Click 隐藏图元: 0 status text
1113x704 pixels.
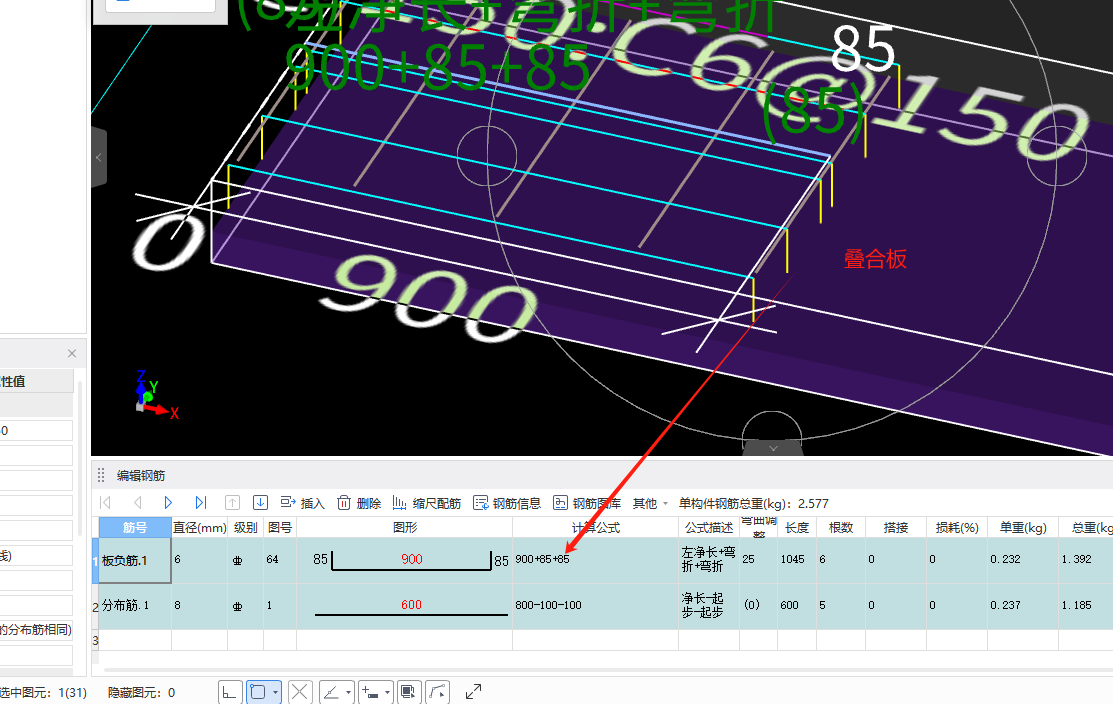tap(141, 692)
